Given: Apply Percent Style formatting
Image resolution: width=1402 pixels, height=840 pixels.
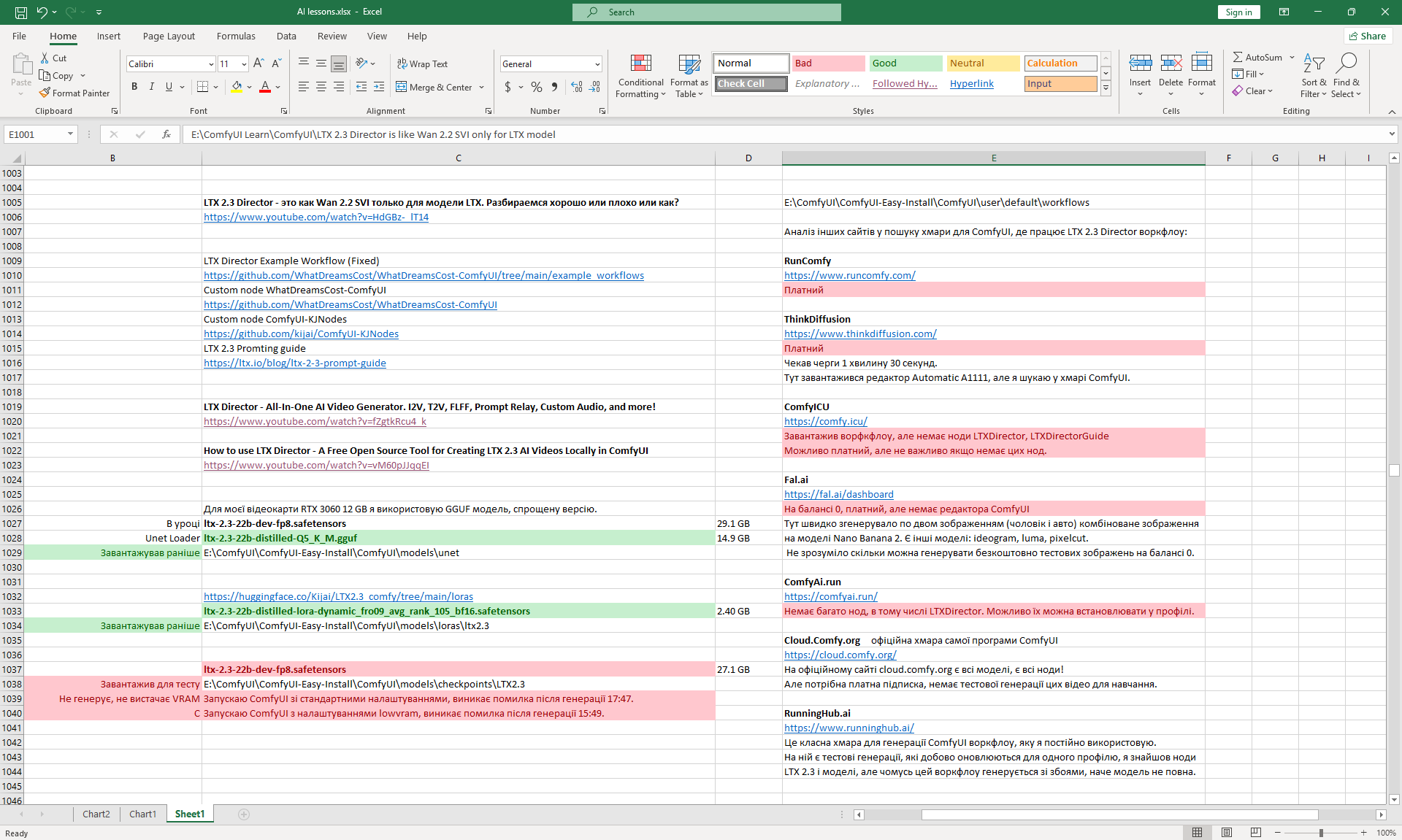Looking at the screenshot, I should point(537,87).
